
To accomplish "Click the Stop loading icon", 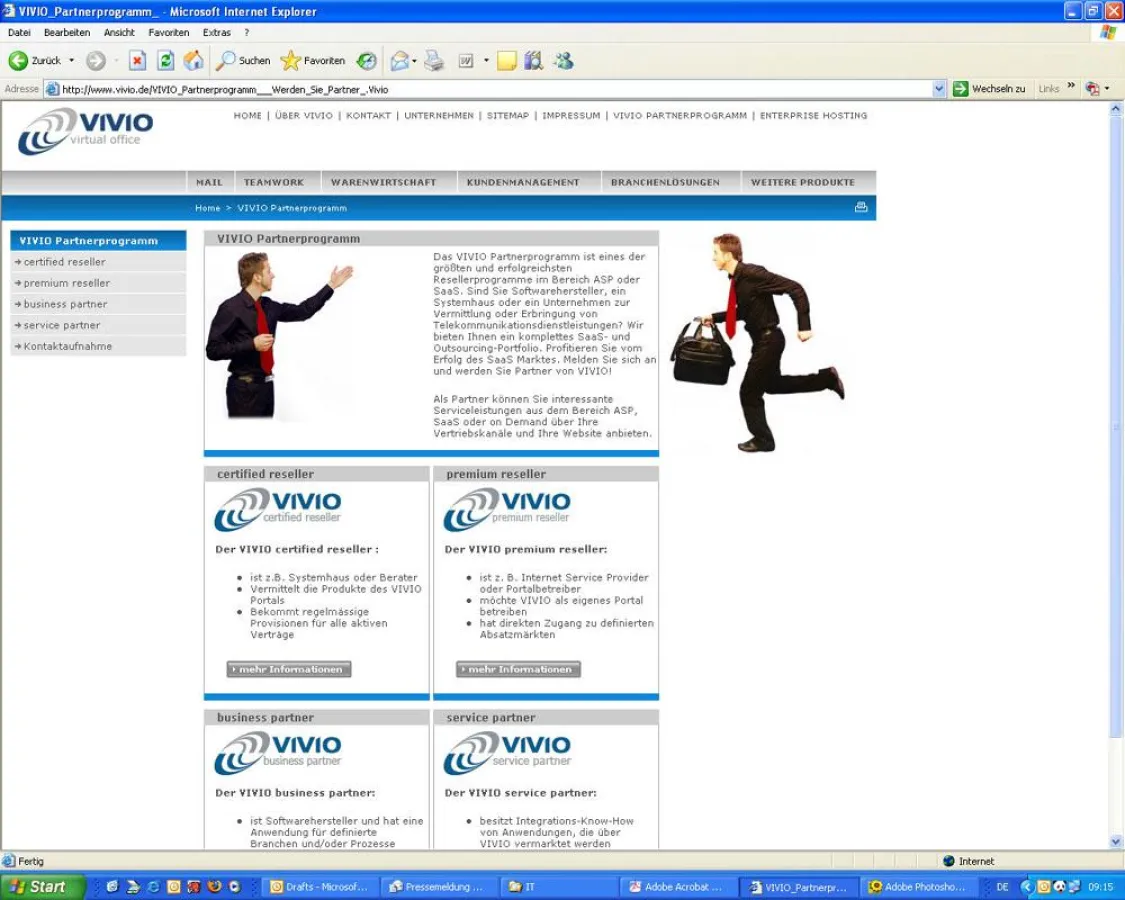I will tap(136, 61).
